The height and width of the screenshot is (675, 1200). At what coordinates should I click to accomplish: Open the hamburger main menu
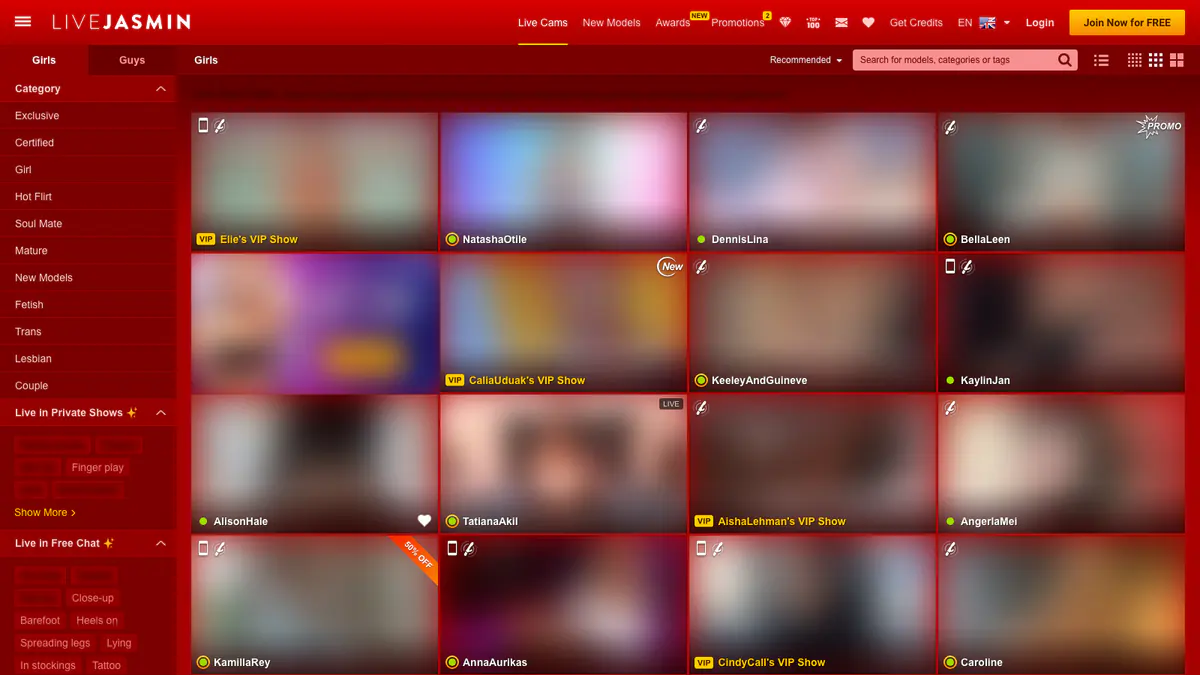pyautogui.click(x=23, y=22)
